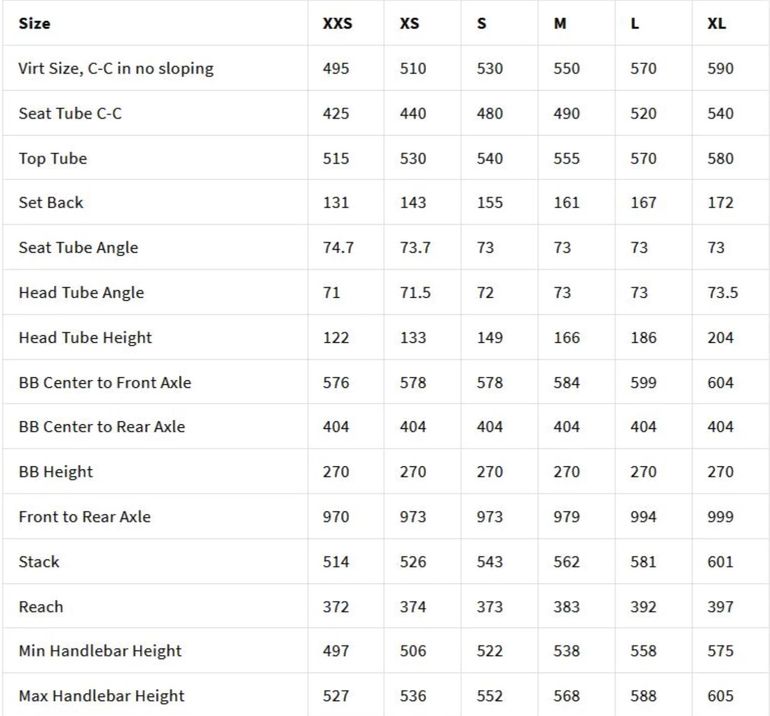Click the Stack row label
The height and width of the screenshot is (716, 770).
click(39, 561)
